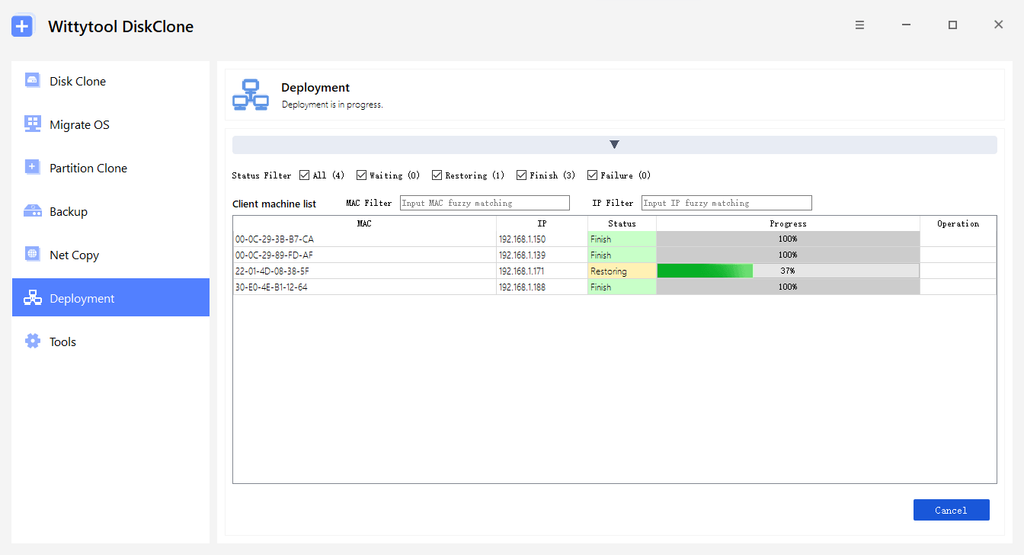The width and height of the screenshot is (1024, 555).
Task: Click the Wittytool DiskClone logo icon
Action: (22, 26)
